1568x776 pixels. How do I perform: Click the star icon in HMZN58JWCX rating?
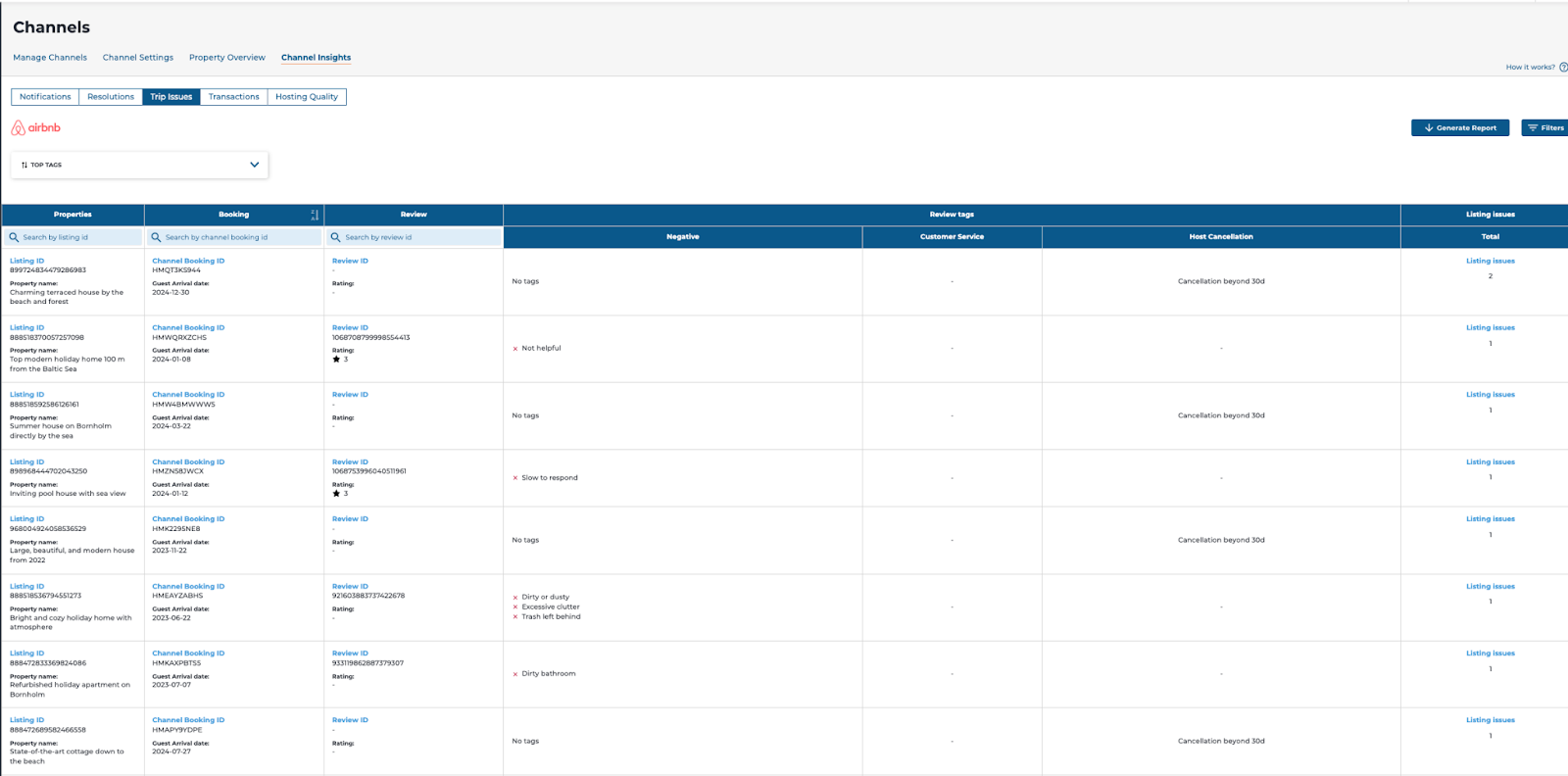[336, 494]
